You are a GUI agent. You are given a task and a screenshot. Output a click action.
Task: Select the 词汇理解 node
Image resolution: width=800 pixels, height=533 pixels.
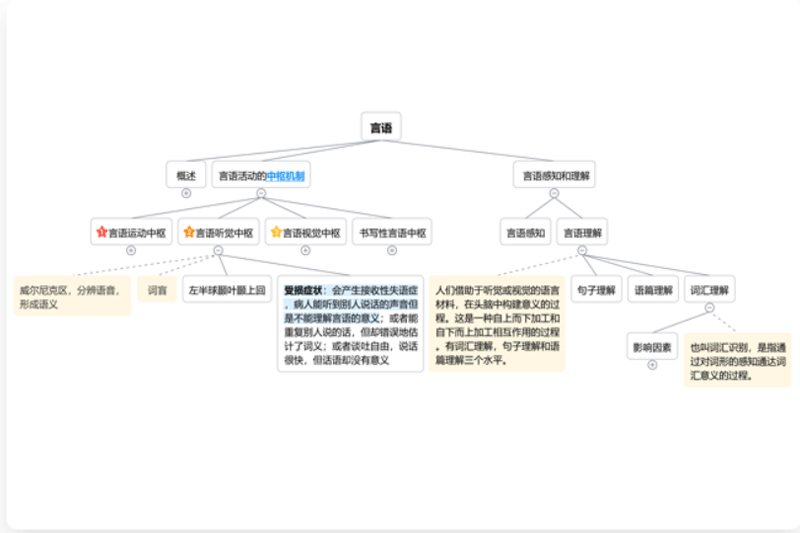[709, 289]
